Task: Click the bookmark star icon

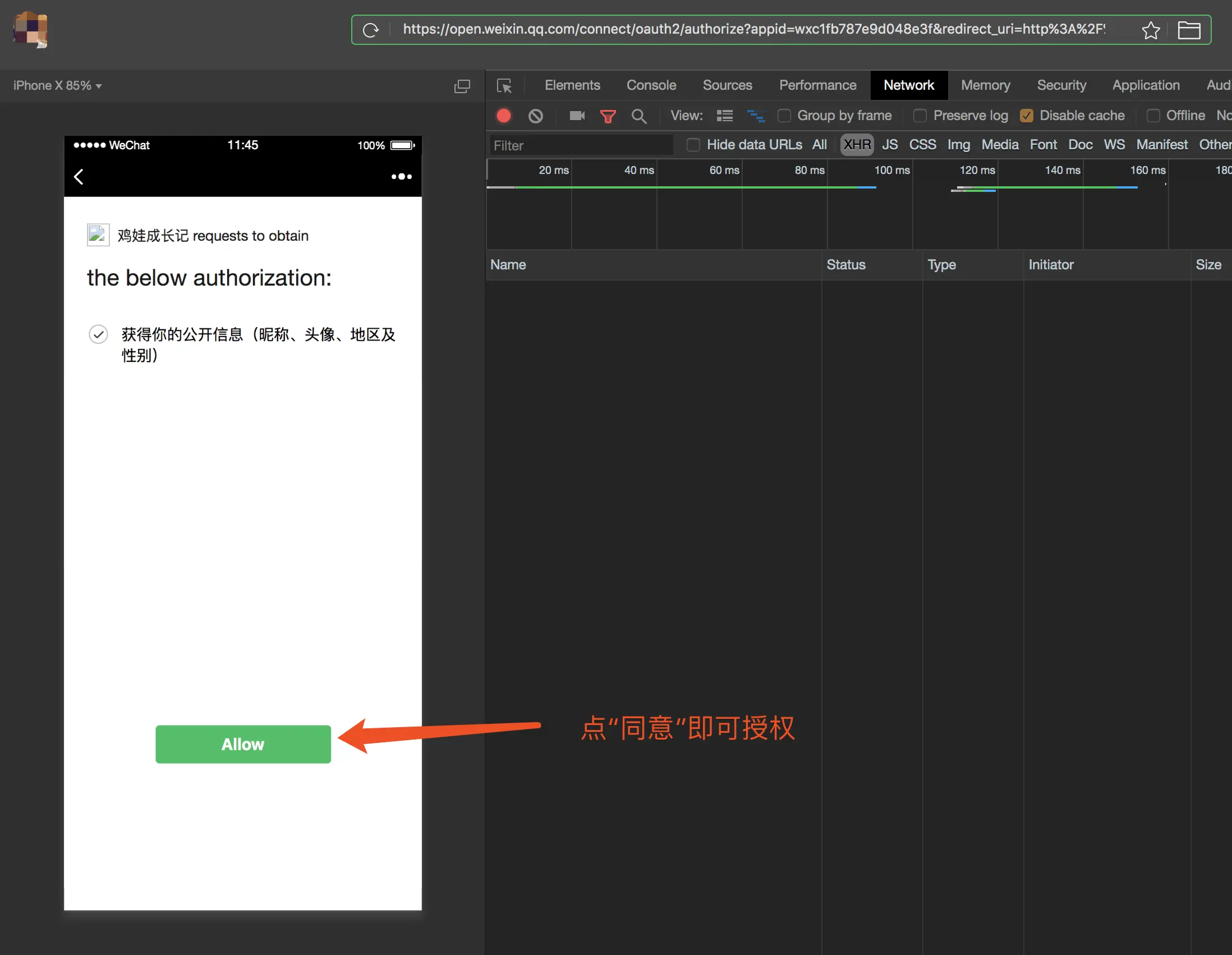Action: (x=1150, y=30)
